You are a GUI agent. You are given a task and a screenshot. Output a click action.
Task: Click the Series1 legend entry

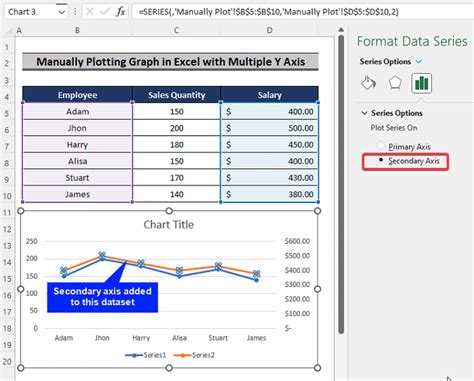click(146, 355)
